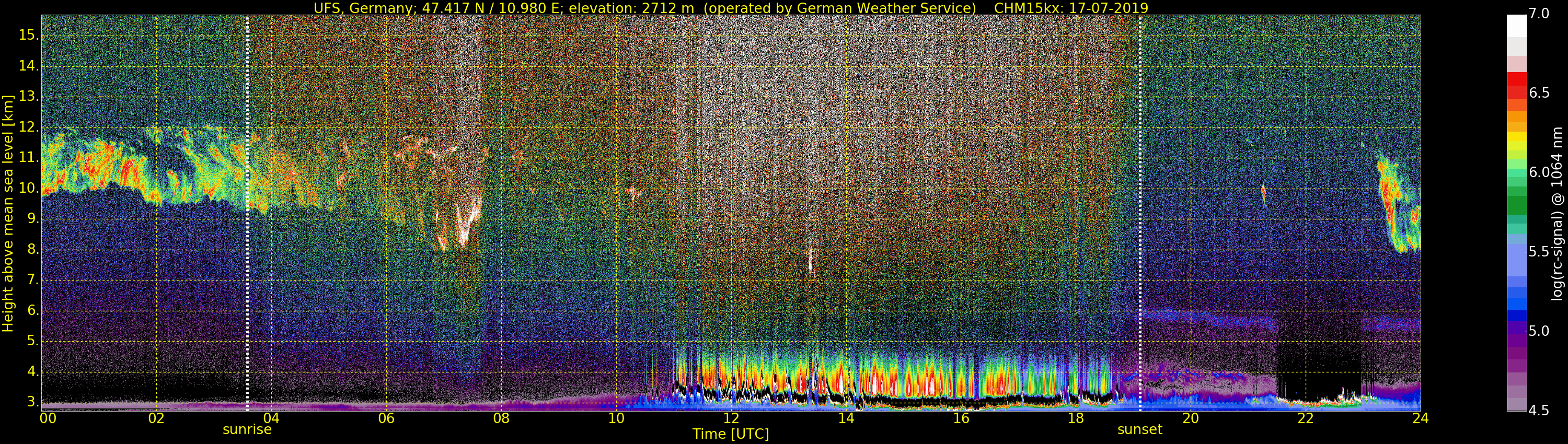Image resolution: width=1568 pixels, height=444 pixels.
Task: Click the 7.0 colorbar tick label
Action: [x=1539, y=14]
